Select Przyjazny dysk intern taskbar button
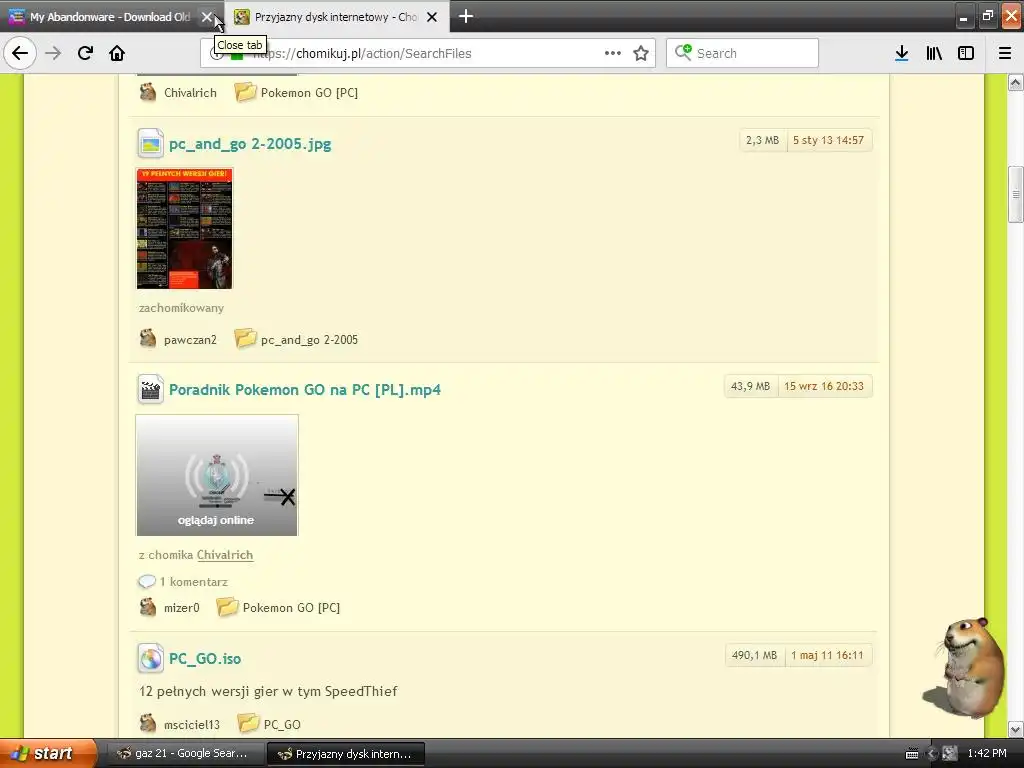 click(346, 754)
